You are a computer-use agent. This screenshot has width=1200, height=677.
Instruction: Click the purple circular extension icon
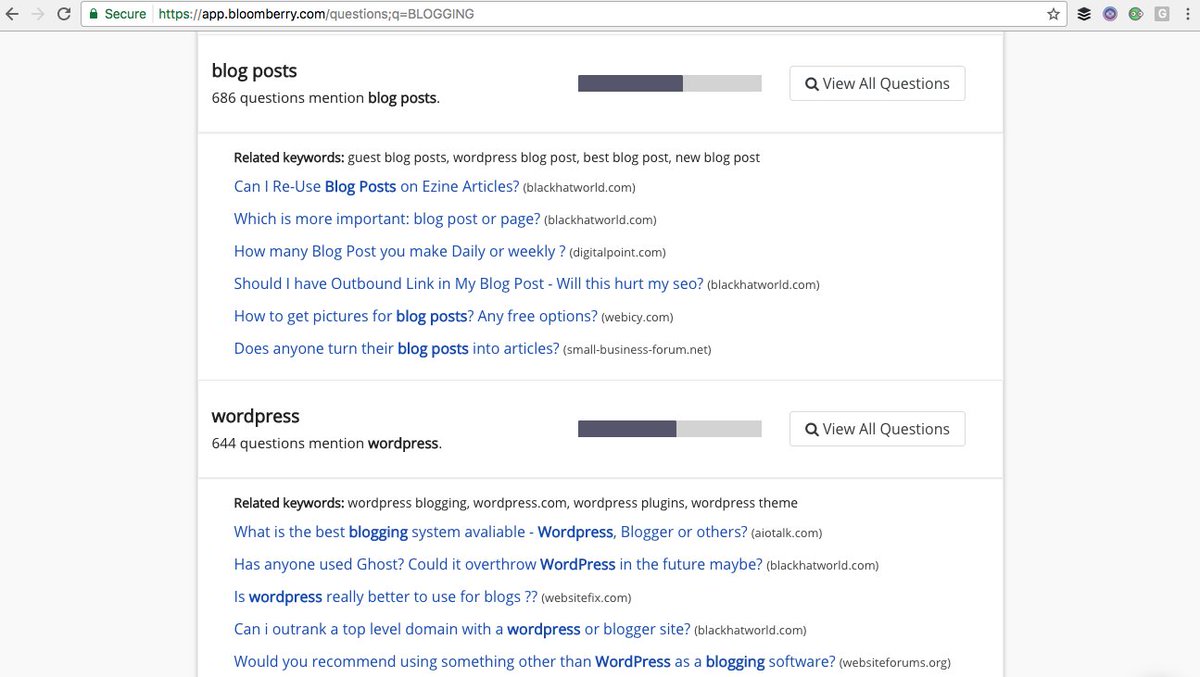(1110, 14)
